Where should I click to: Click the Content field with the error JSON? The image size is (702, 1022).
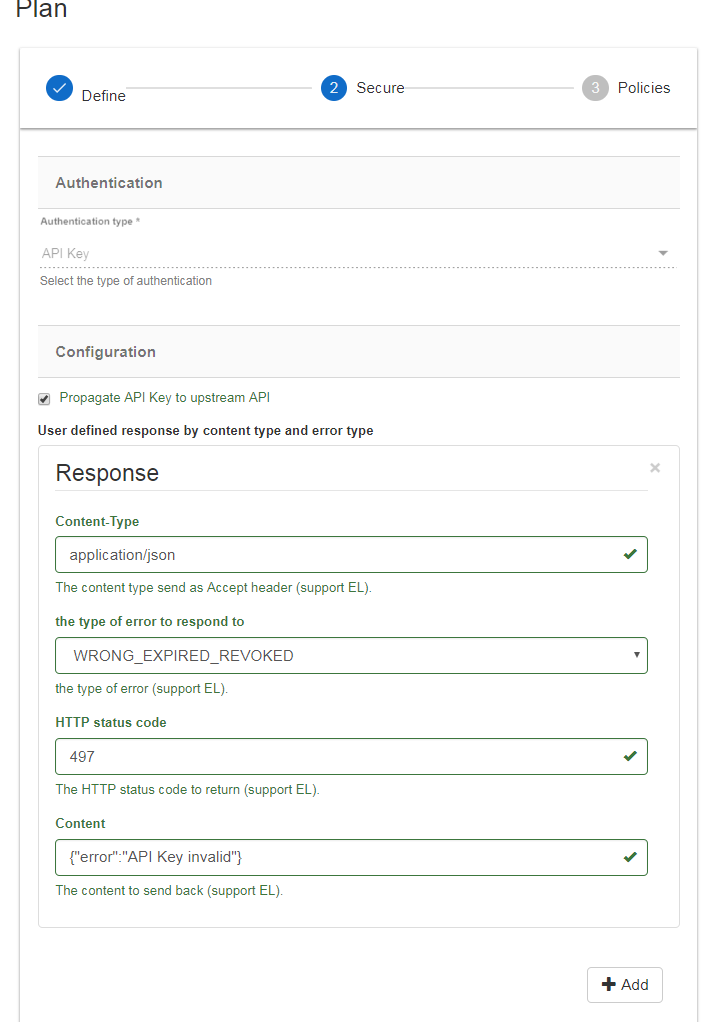[300, 857]
